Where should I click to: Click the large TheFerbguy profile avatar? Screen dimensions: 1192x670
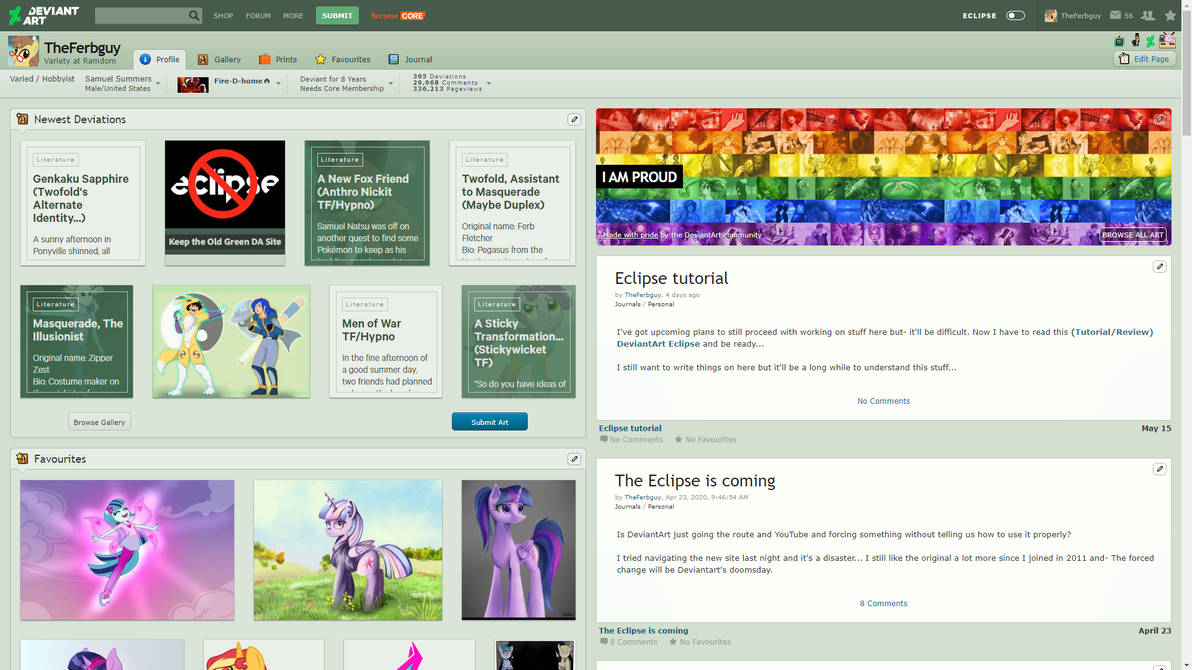[x=23, y=52]
